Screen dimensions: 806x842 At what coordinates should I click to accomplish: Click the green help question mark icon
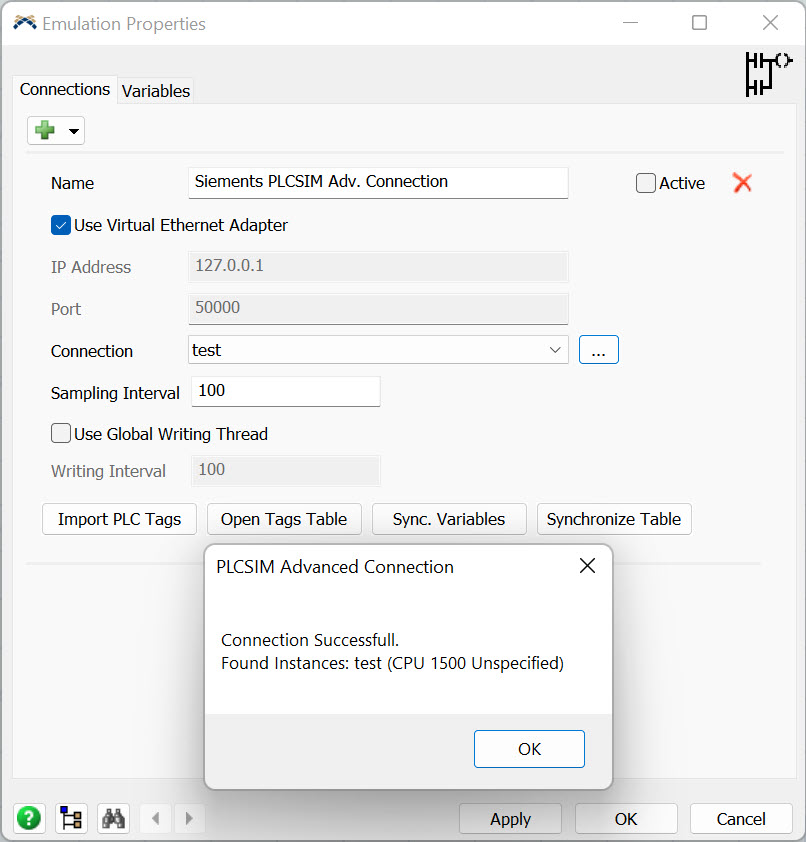pos(30,818)
